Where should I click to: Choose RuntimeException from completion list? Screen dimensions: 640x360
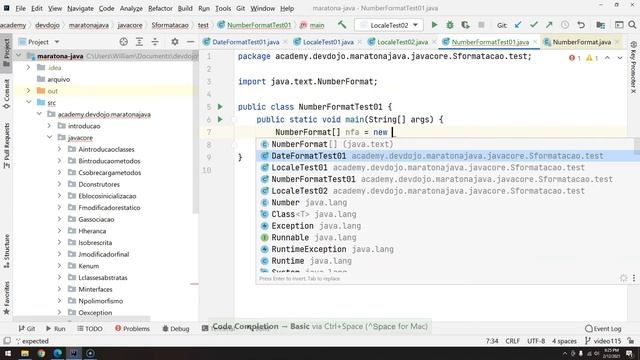pos(445,249)
